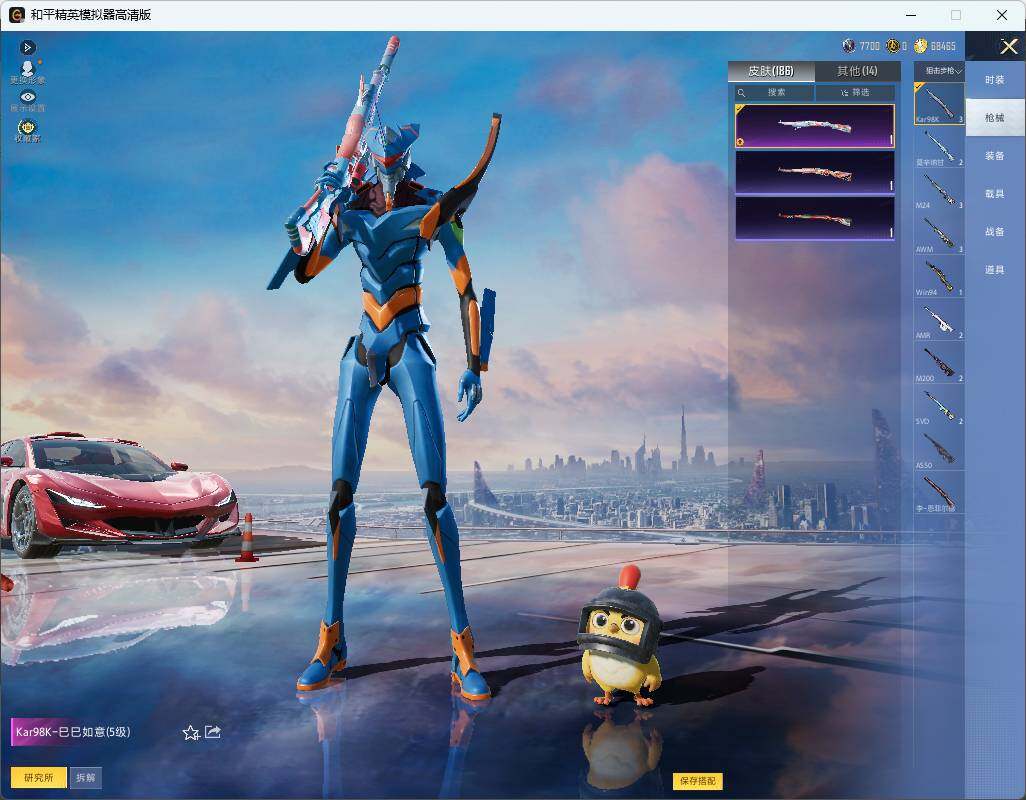Select the second Kar98K skin thumbnail

(x=815, y=173)
